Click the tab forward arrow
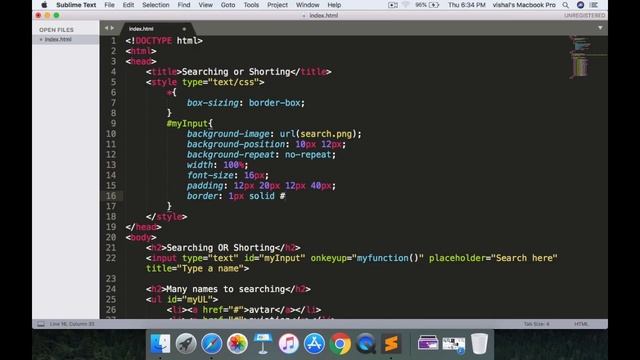The height and width of the screenshot is (360, 640). (x=112, y=28)
